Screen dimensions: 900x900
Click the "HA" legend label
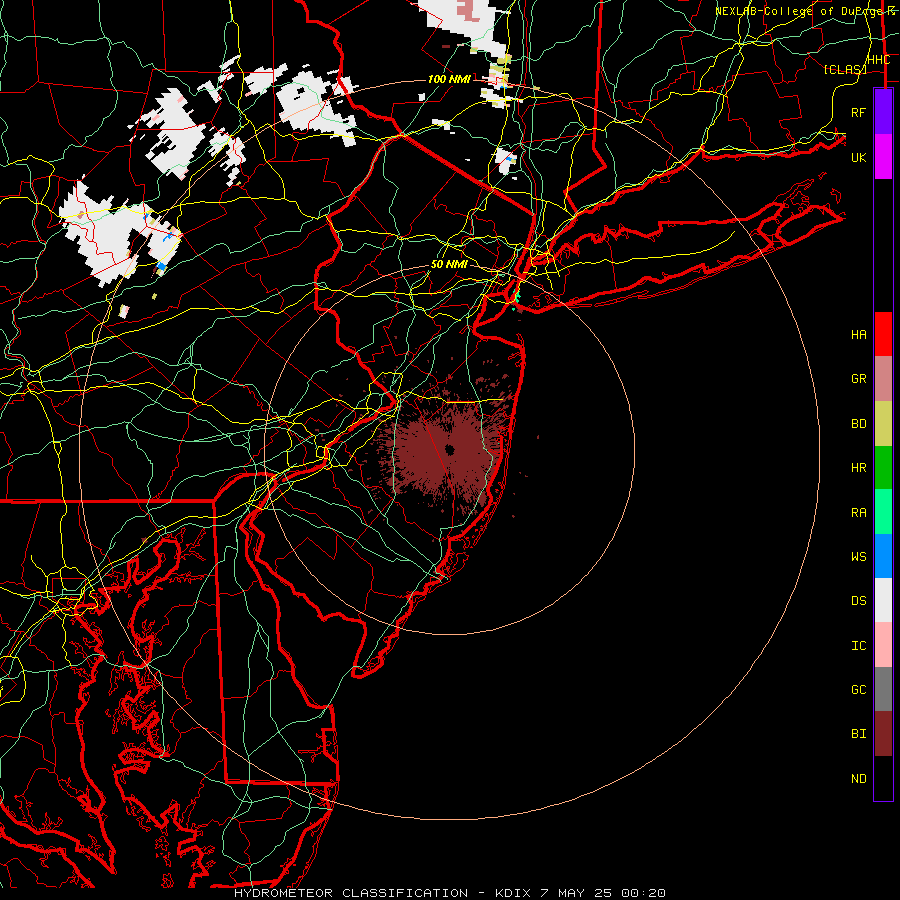(x=859, y=335)
